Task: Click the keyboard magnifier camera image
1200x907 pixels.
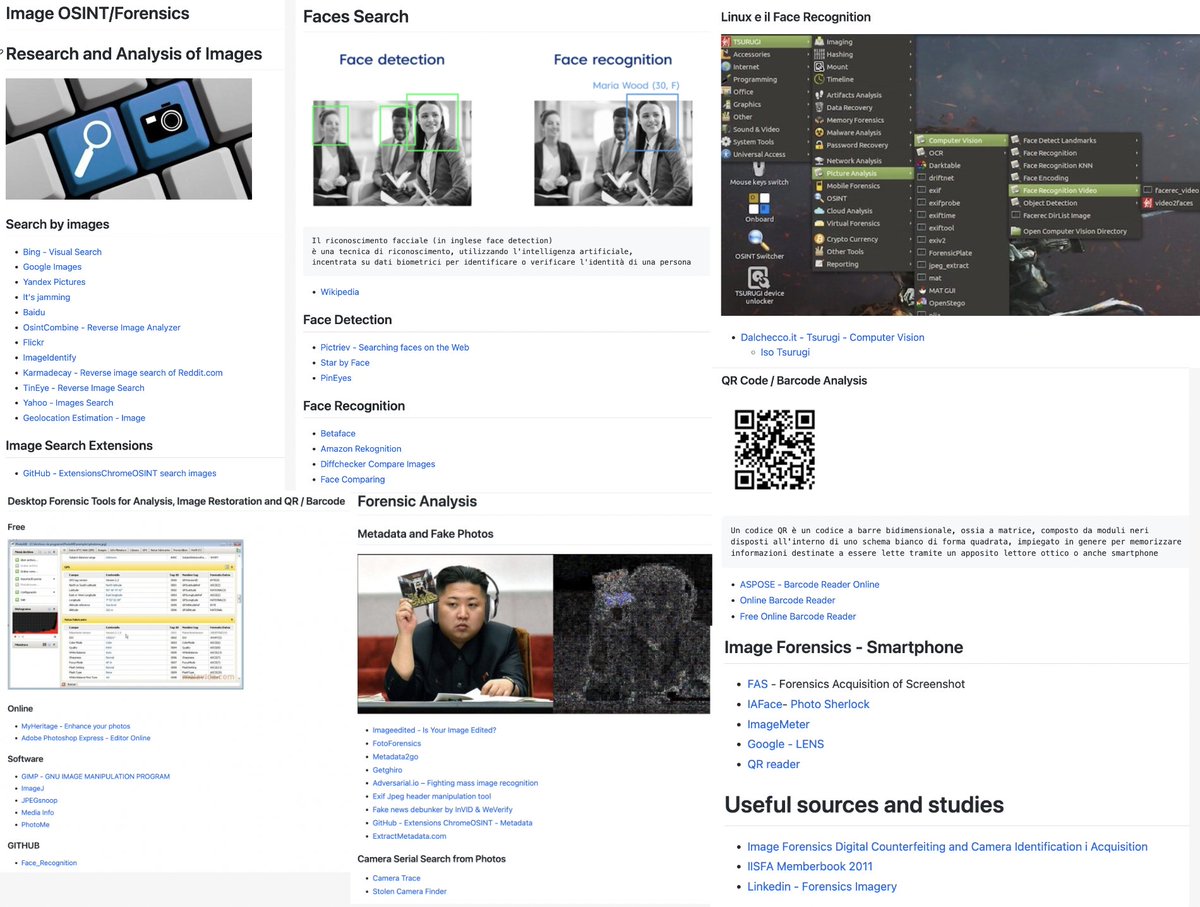Action: point(129,139)
